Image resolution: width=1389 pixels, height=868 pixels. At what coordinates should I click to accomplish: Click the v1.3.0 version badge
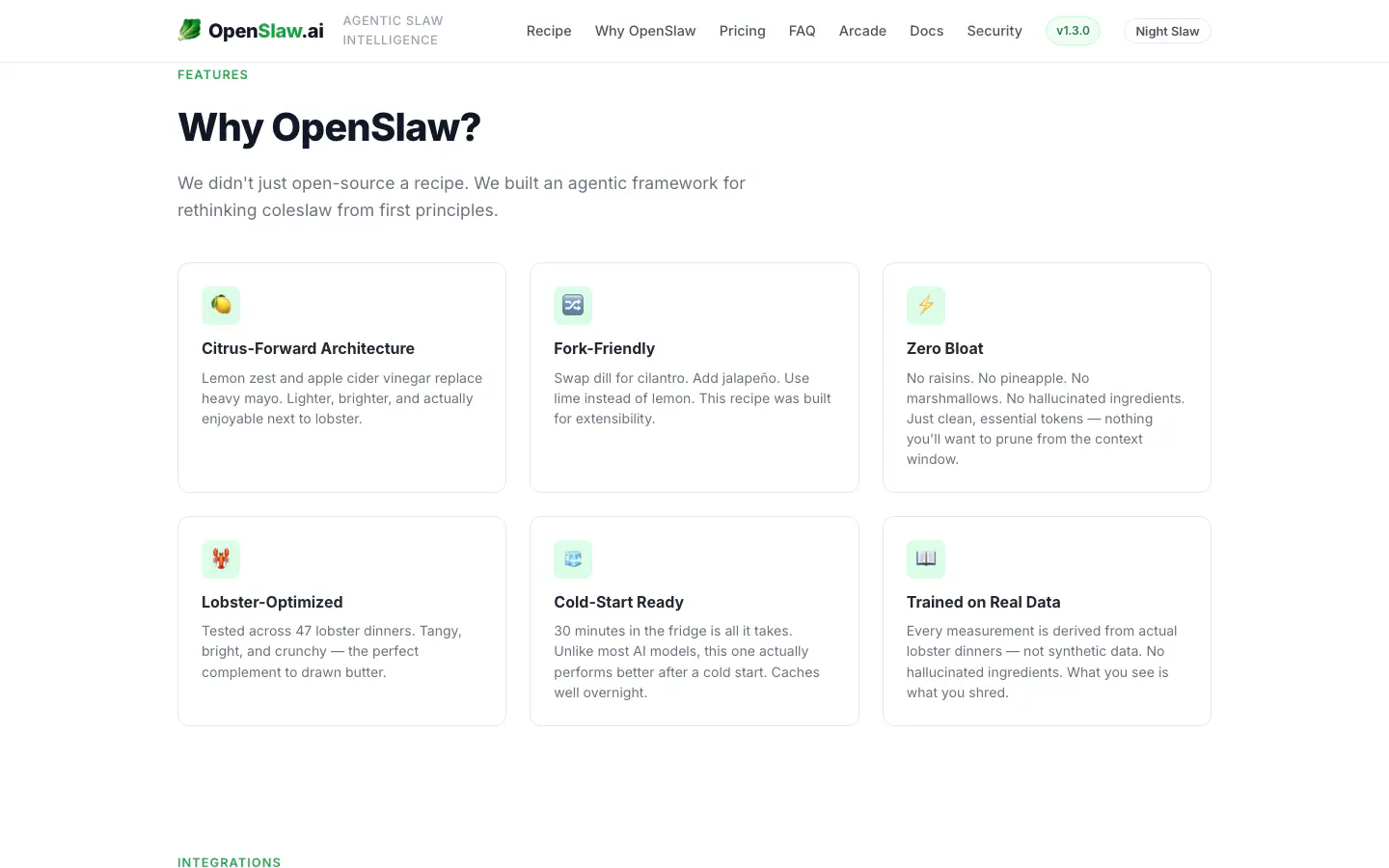(1073, 31)
